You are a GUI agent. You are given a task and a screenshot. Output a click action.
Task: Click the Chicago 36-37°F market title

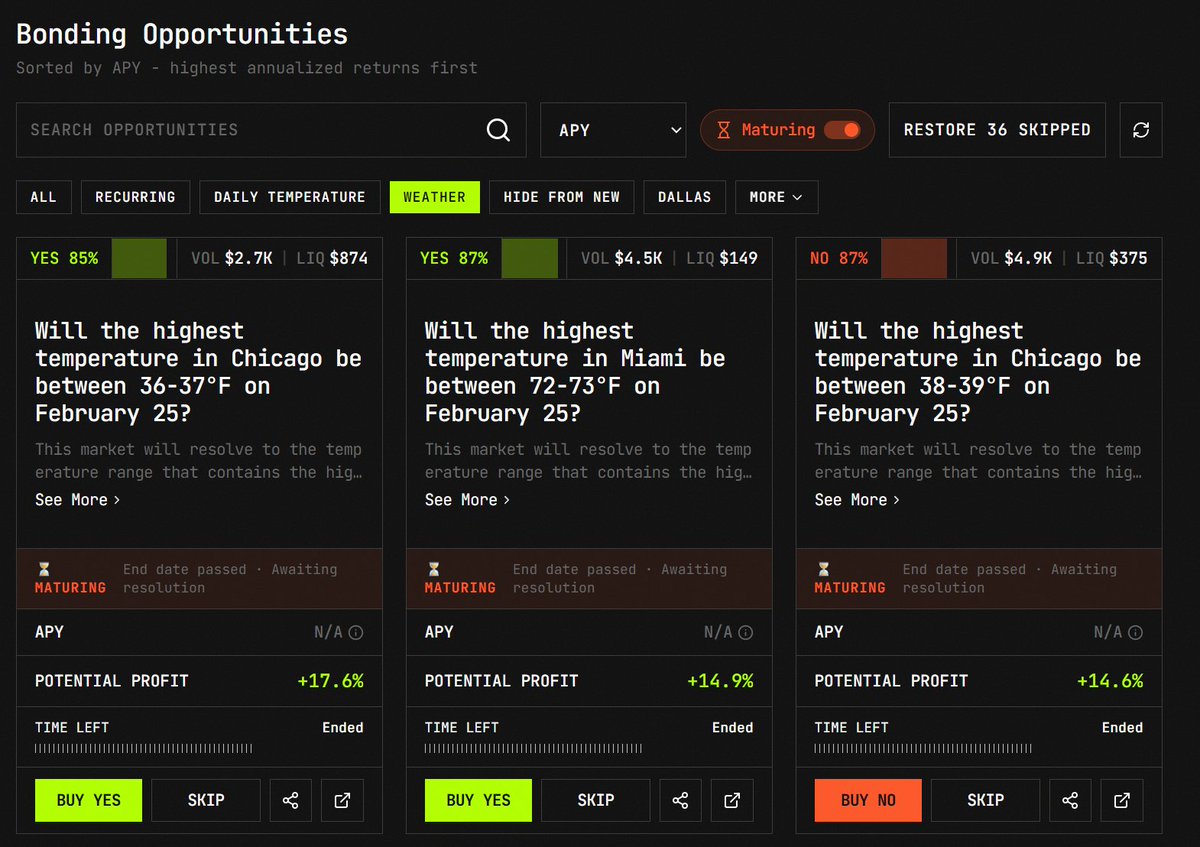point(198,372)
